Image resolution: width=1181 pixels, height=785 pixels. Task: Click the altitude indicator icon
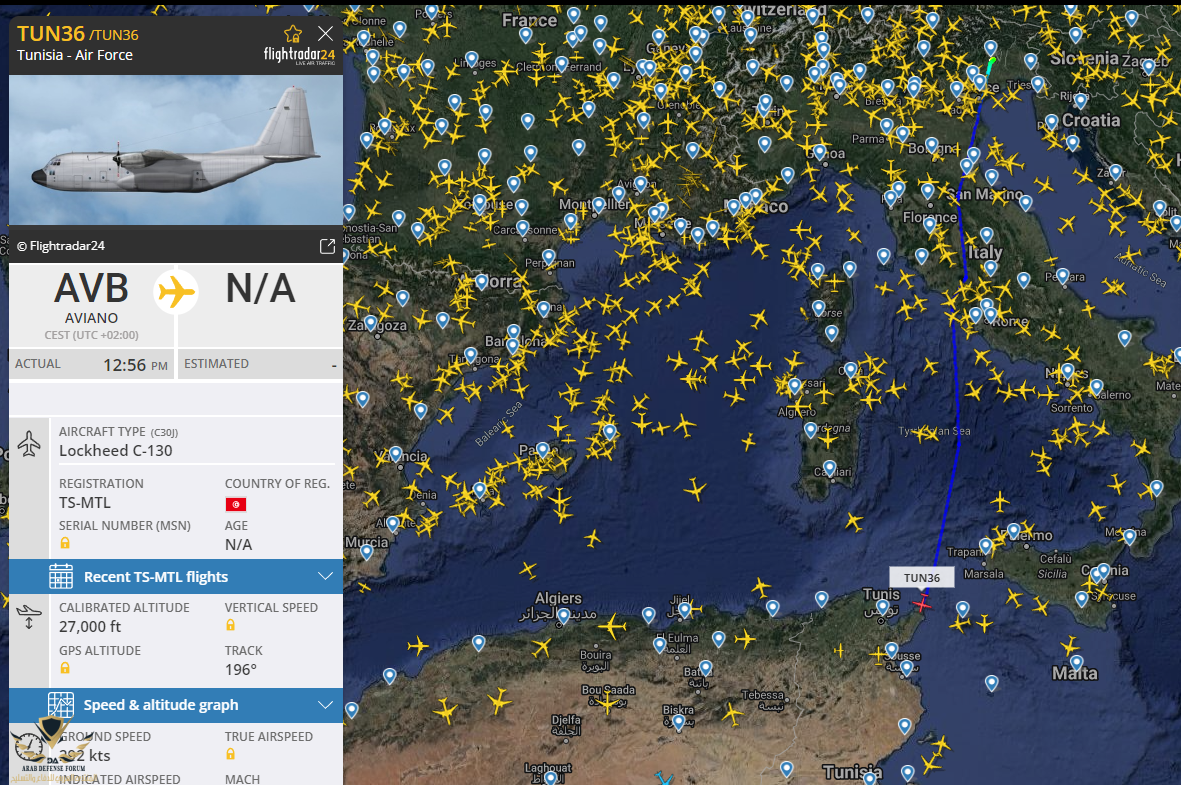[x=29, y=616]
